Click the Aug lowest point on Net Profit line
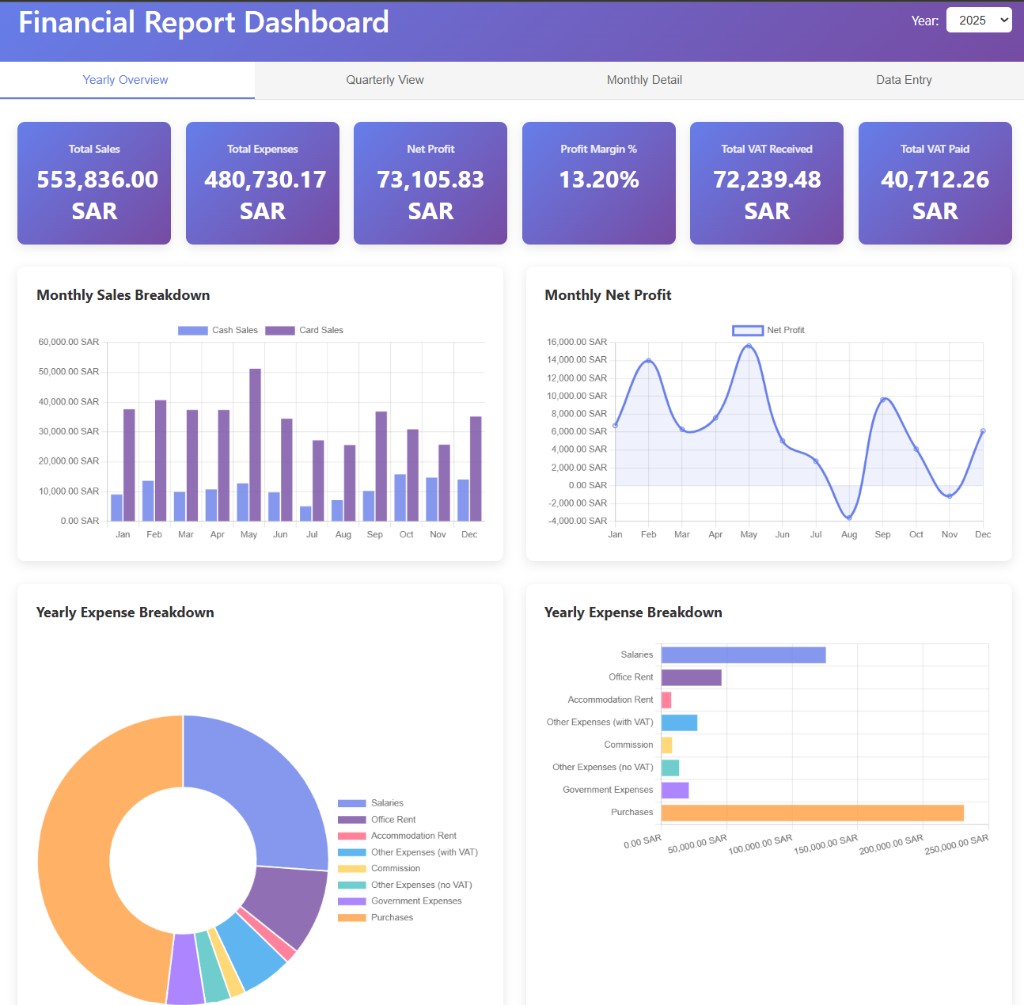Image resolution: width=1024 pixels, height=1005 pixels. pos(849,518)
